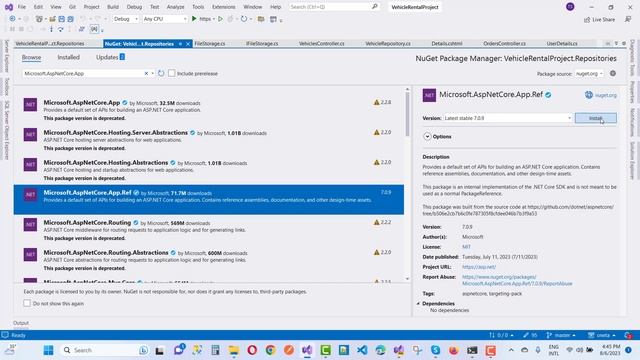Click the Visual Studio search magnifier icon
The width and height of the screenshot is (640, 360).
pyautogui.click(x=375, y=7)
